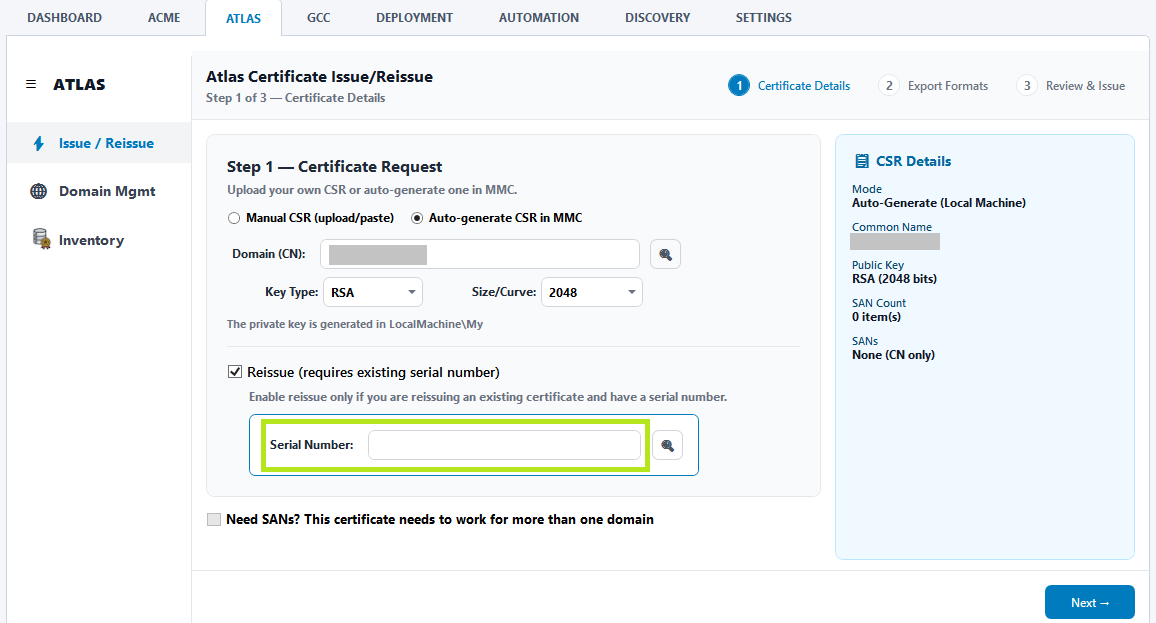This screenshot has width=1156, height=623.
Task: Switch to the DASHBOARD tab
Action: click(65, 18)
